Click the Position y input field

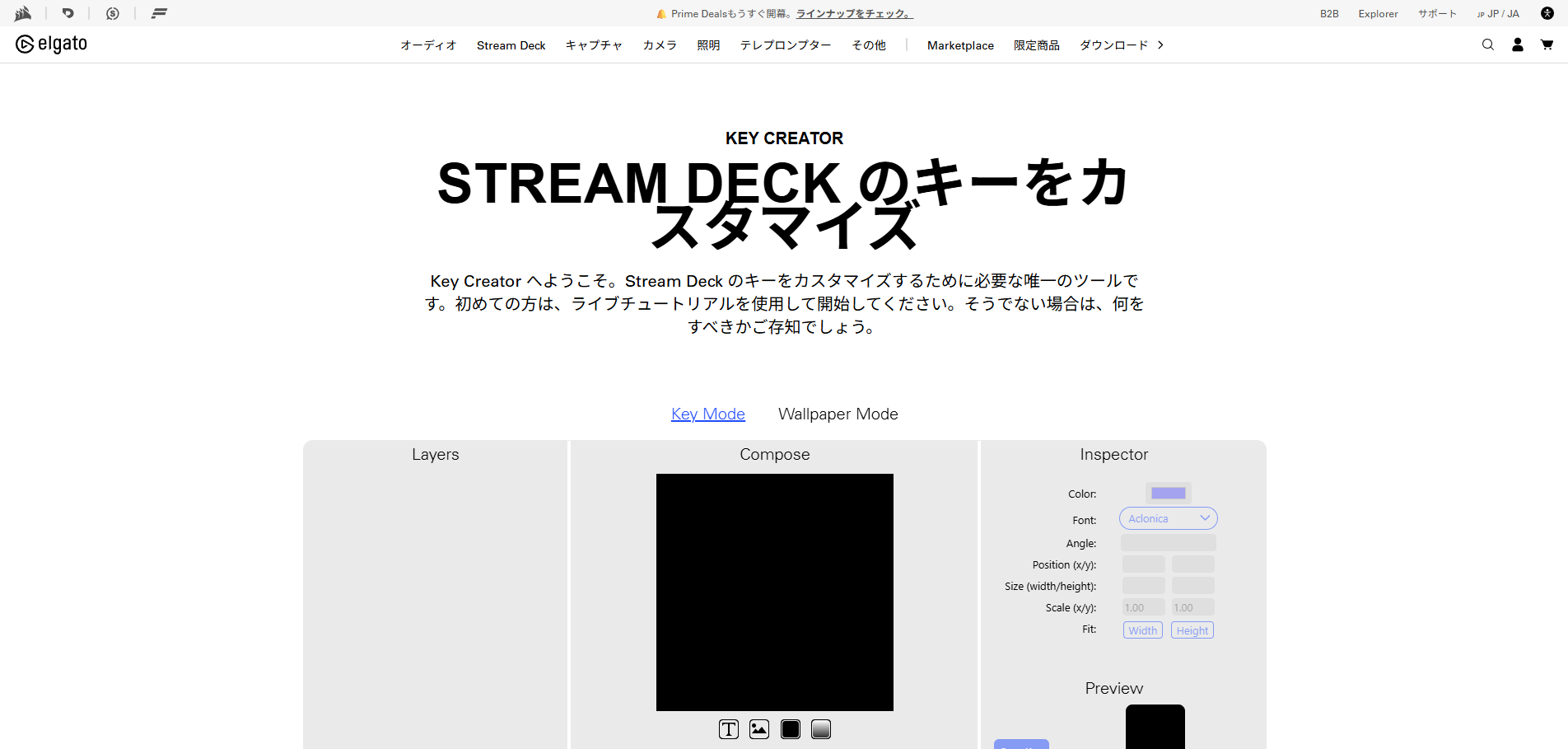click(x=1193, y=564)
